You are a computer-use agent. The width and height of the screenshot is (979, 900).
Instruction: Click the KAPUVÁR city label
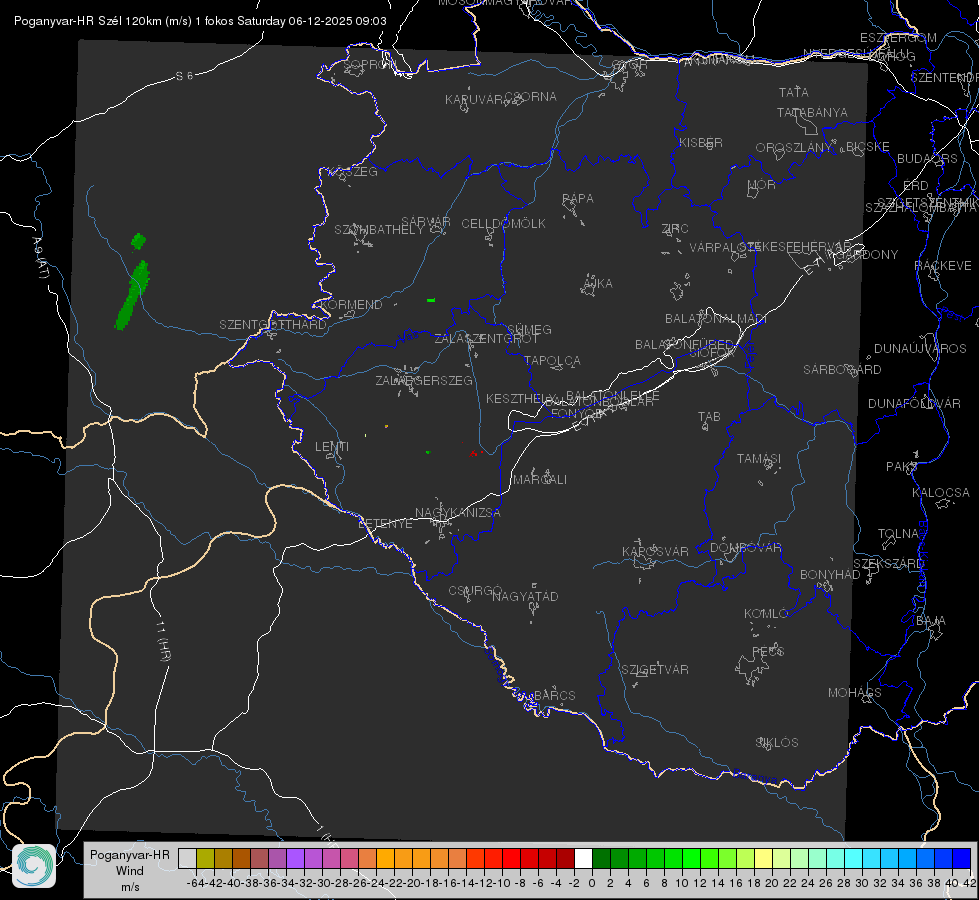pyautogui.click(x=475, y=100)
